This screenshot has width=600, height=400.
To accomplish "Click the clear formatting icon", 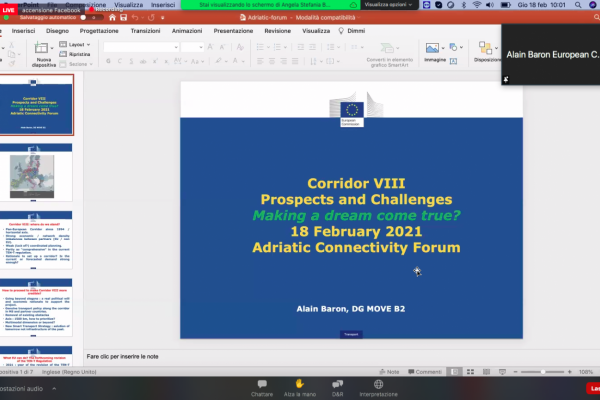I will [x=240, y=47].
